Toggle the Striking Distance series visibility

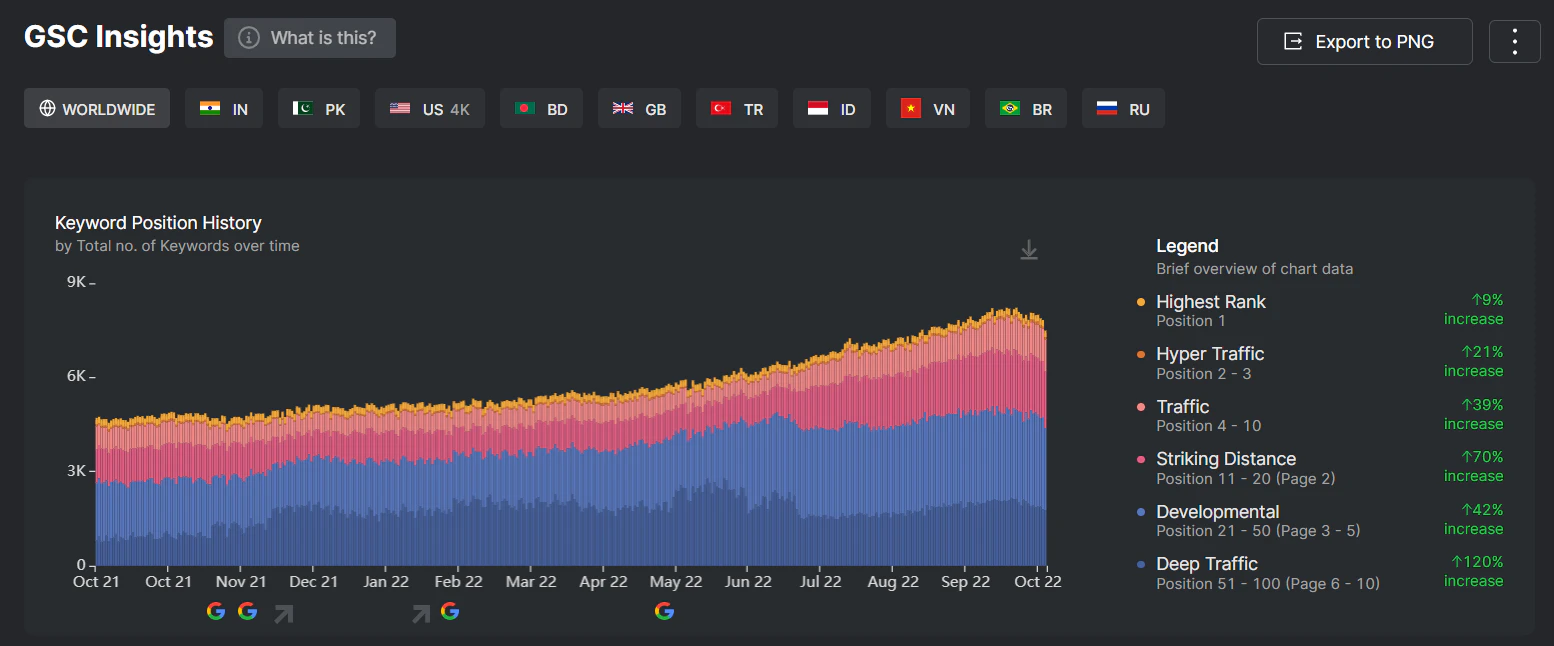[x=1226, y=458]
